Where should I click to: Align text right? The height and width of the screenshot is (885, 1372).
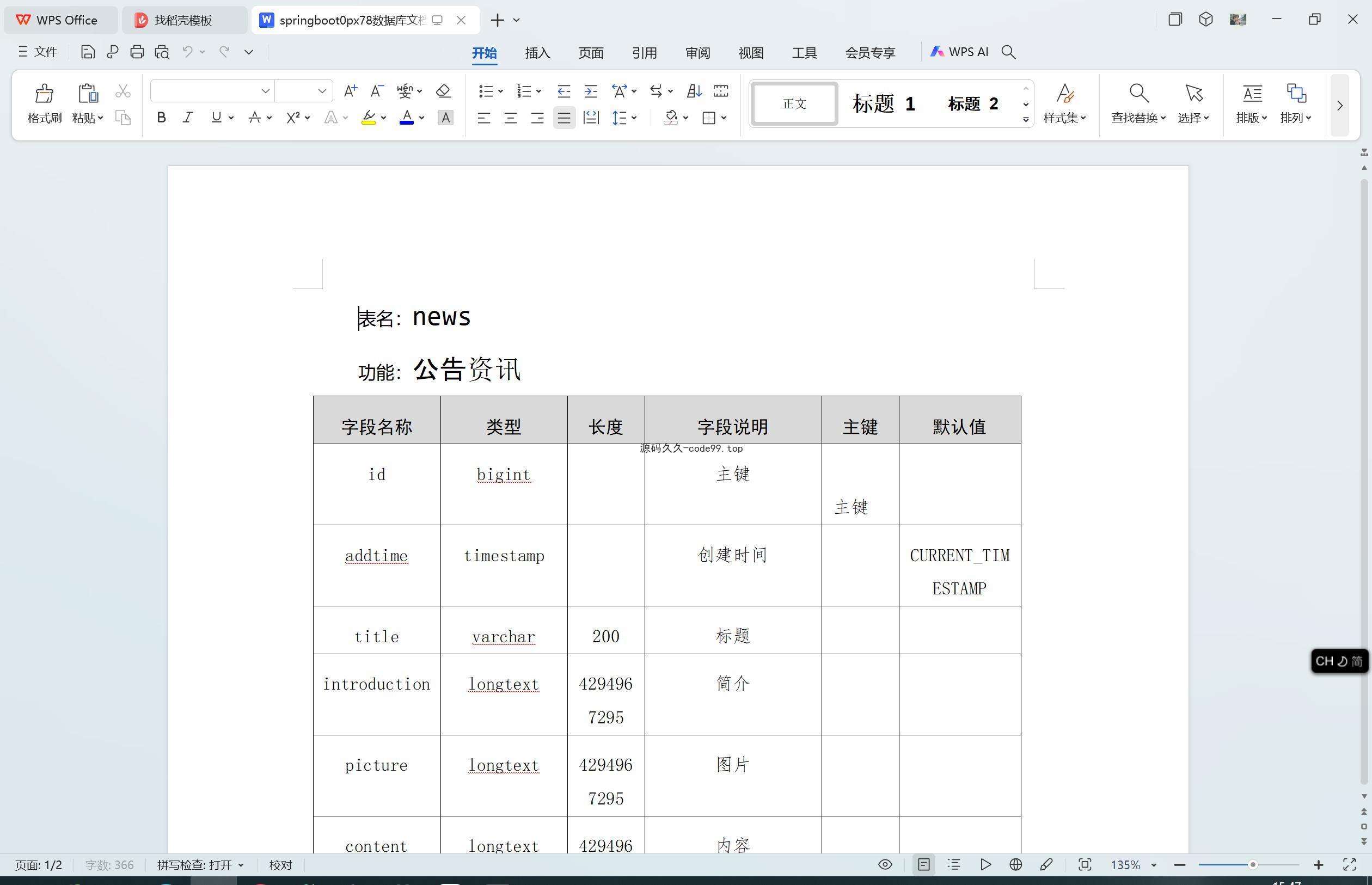pyautogui.click(x=537, y=118)
